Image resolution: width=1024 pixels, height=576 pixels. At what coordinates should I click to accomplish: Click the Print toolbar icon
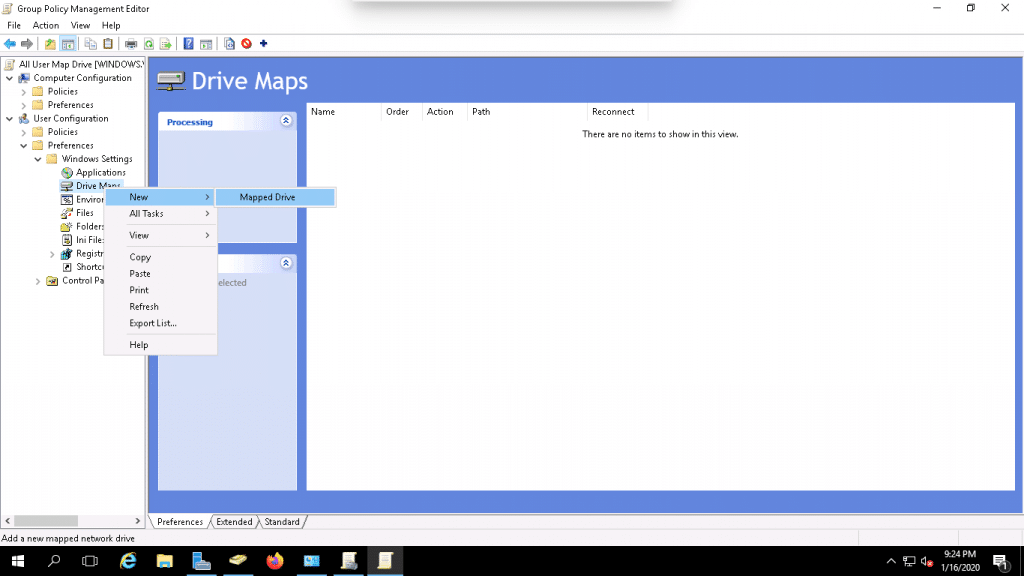(x=131, y=44)
